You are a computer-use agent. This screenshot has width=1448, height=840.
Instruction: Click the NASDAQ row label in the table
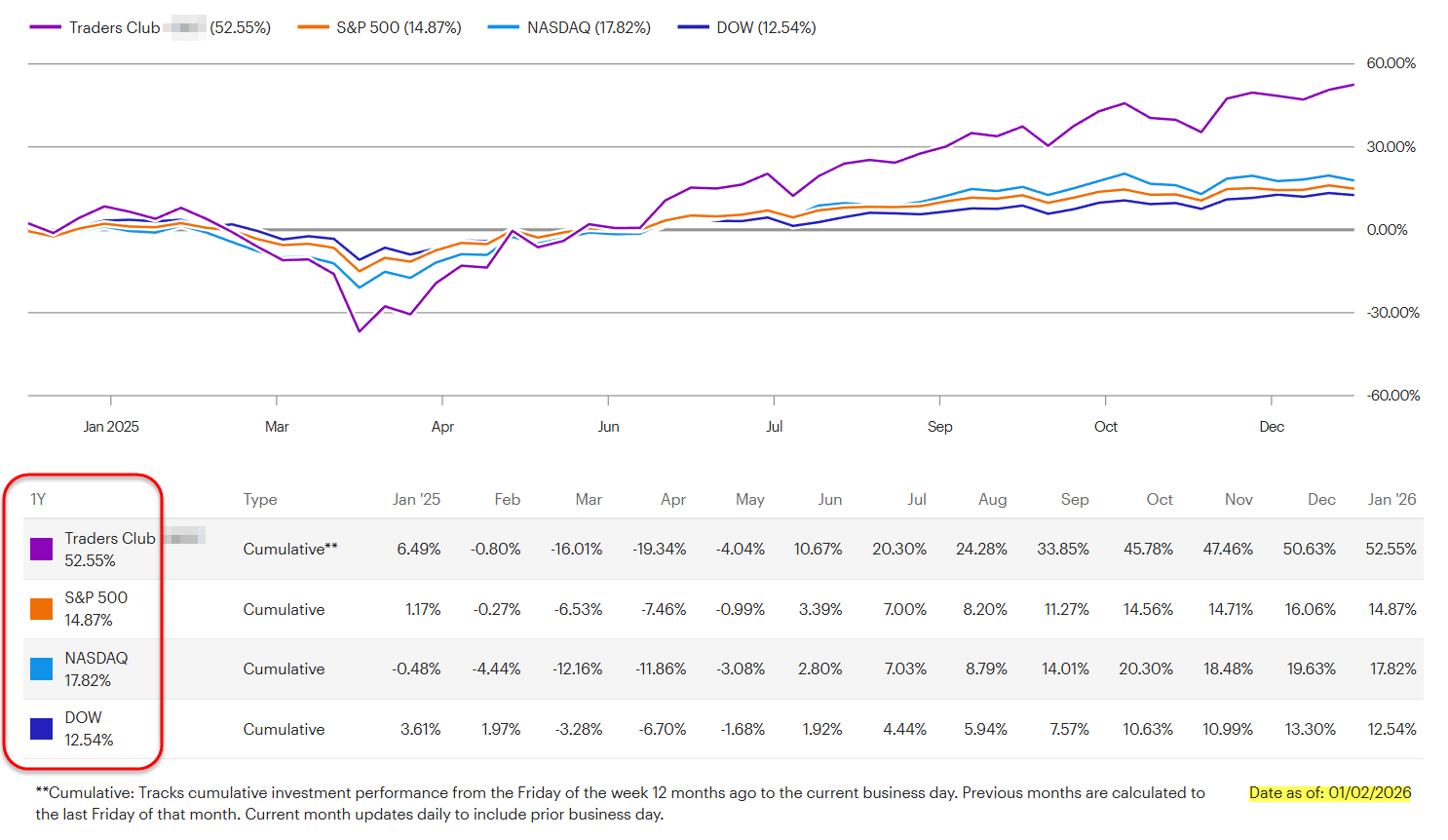[x=96, y=658]
